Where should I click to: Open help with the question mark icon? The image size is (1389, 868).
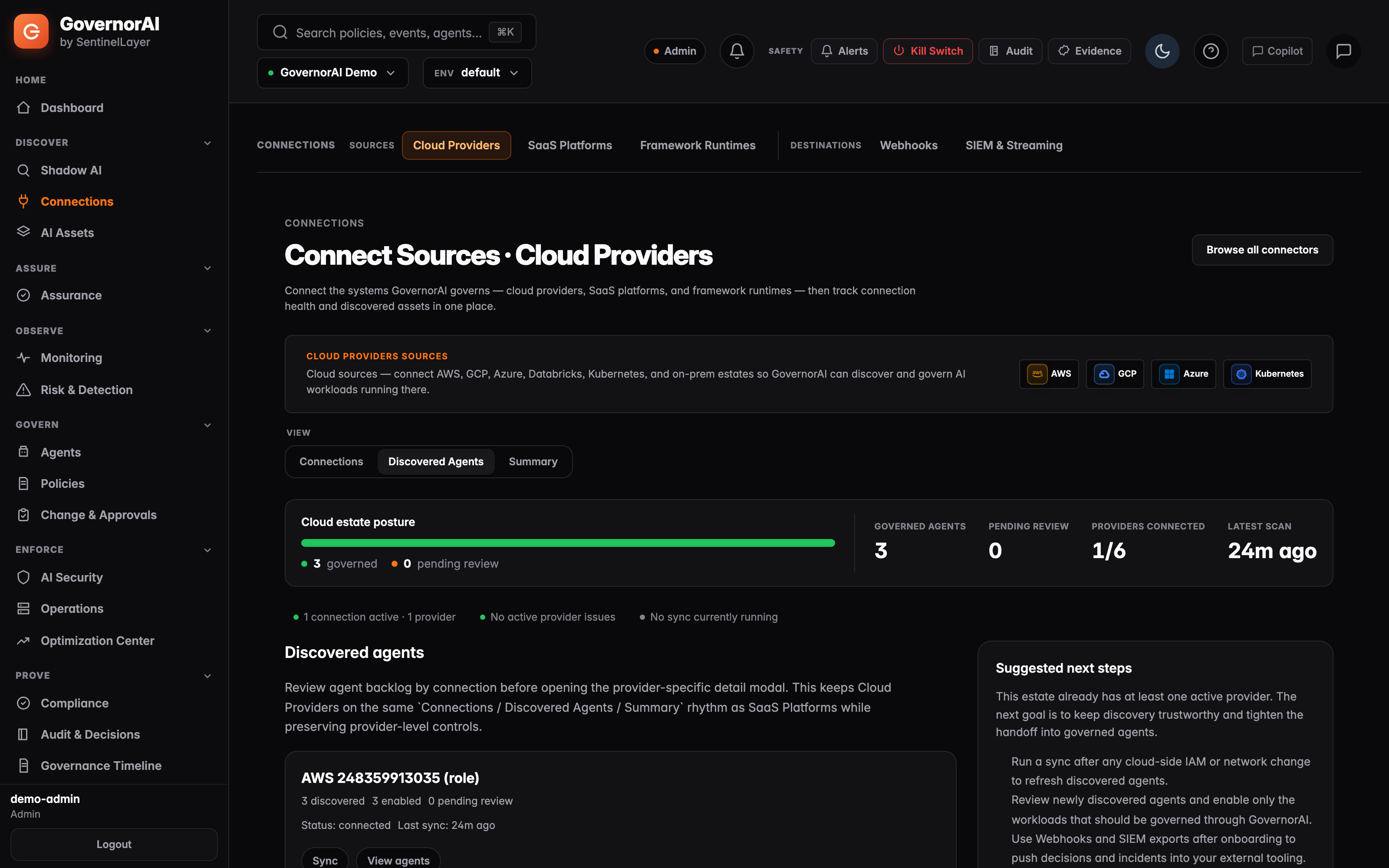(1211, 51)
